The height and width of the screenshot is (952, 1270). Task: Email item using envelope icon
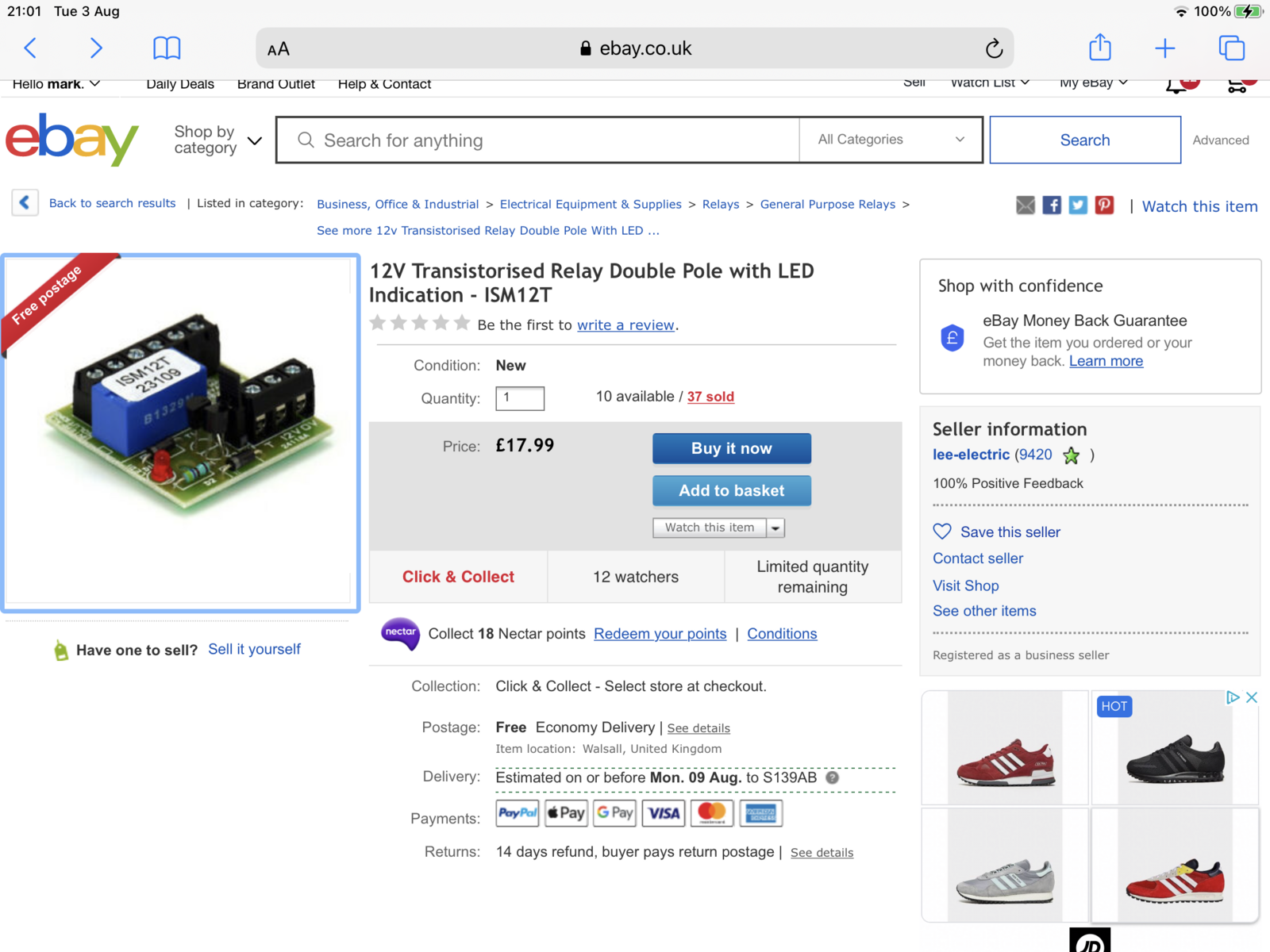tap(1026, 205)
